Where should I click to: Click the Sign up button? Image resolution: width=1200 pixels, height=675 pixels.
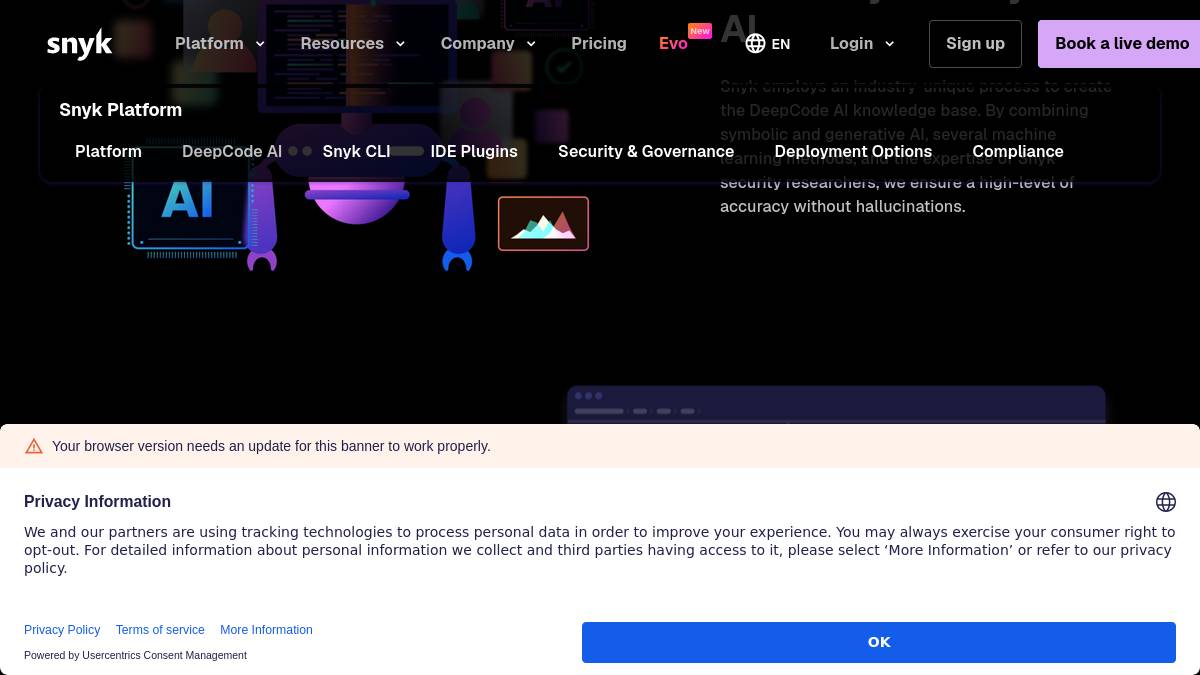point(975,44)
